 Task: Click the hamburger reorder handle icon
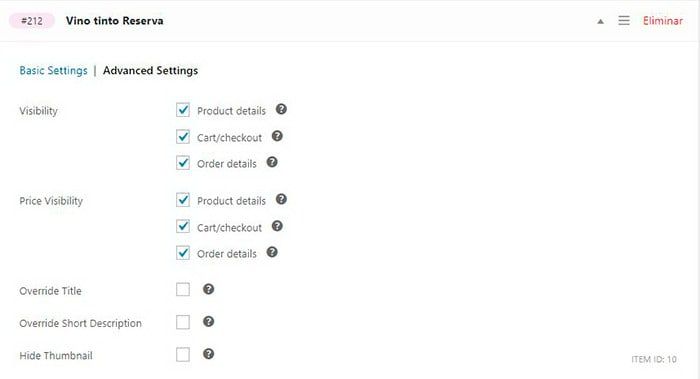pos(624,21)
